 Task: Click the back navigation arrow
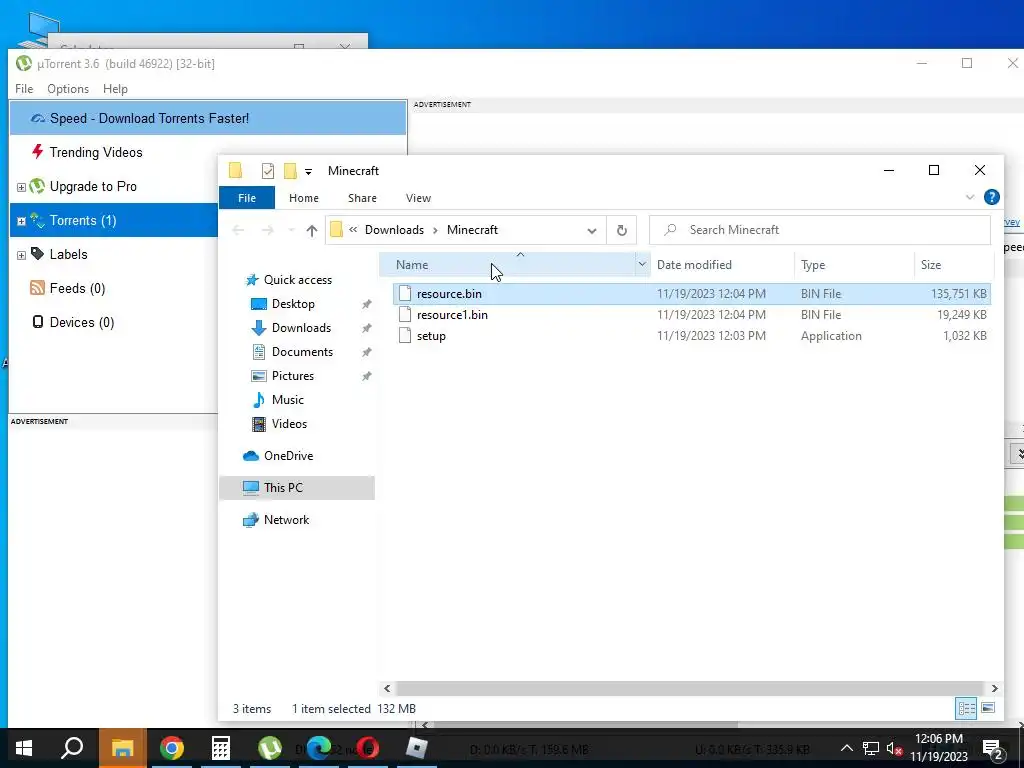tap(238, 230)
